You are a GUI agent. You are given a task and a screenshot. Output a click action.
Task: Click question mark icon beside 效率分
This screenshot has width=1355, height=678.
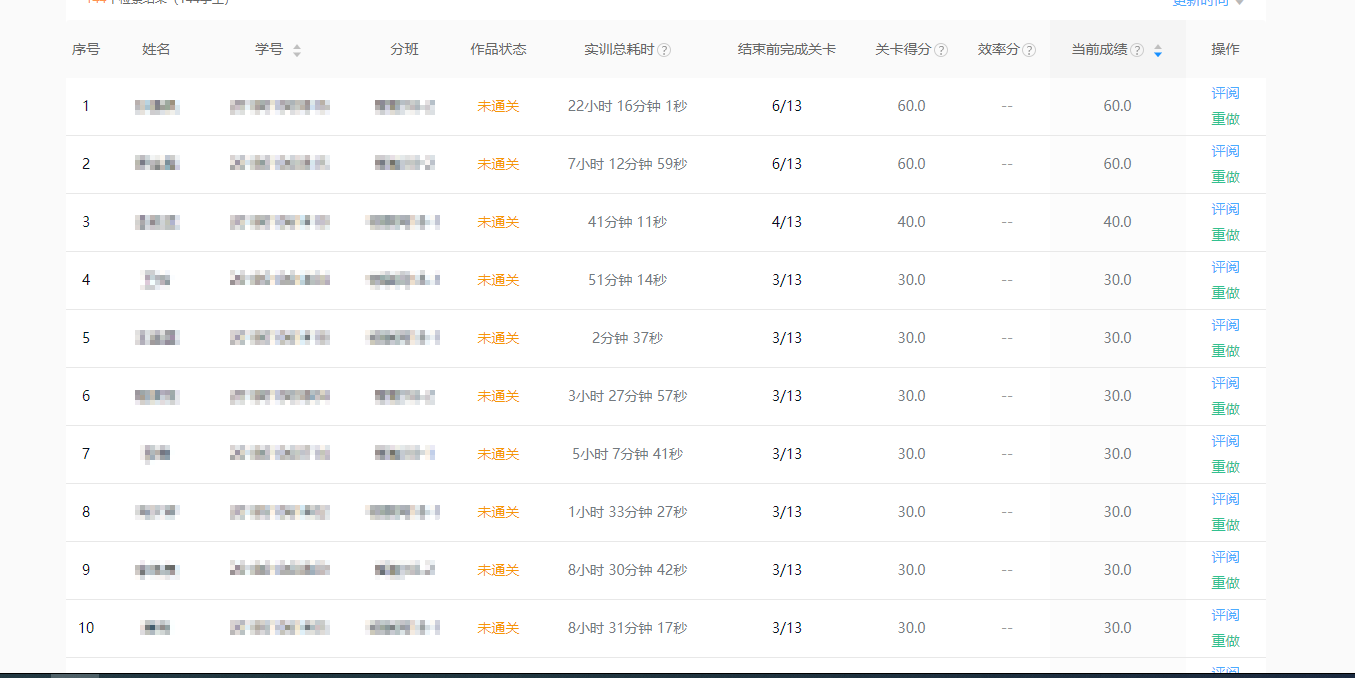[x=1029, y=50]
